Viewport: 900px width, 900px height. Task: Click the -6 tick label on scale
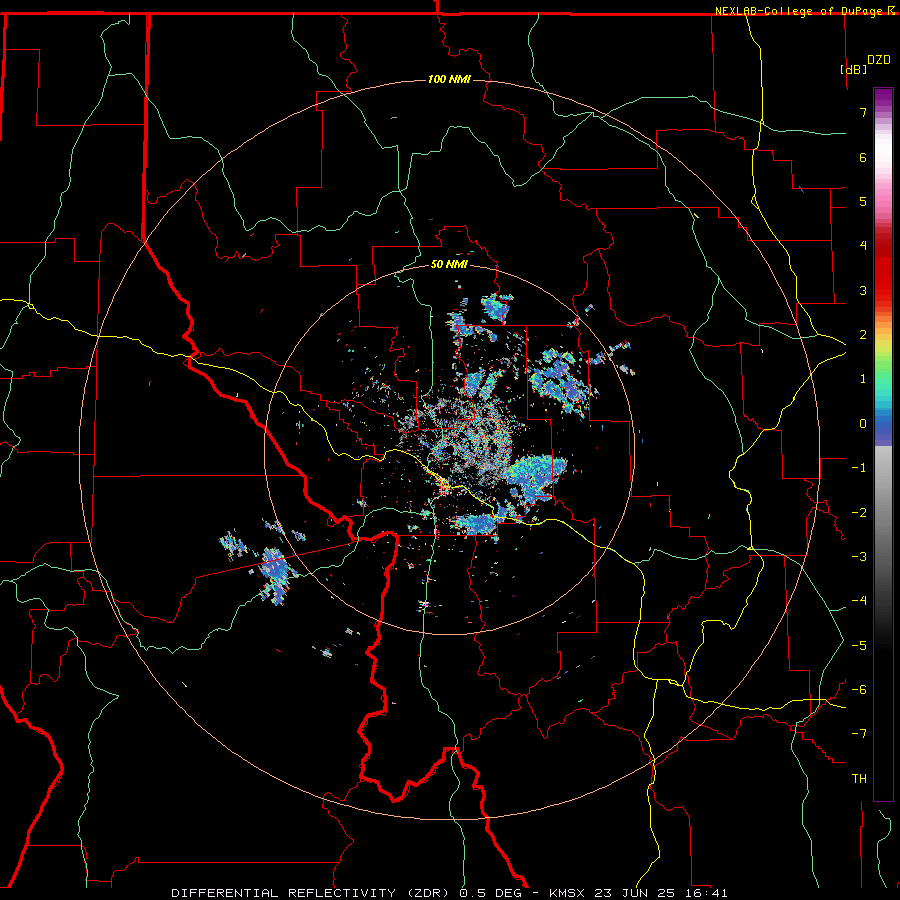859,690
